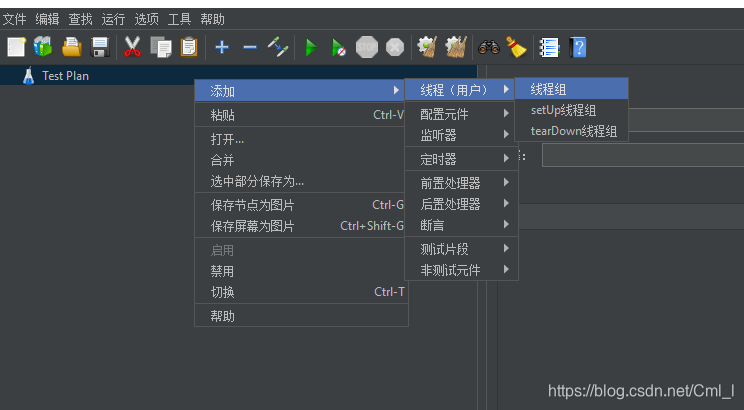Image resolution: width=744 pixels, height=410 pixels.
Task: Expand the 断言 submenu
Action: (460, 225)
